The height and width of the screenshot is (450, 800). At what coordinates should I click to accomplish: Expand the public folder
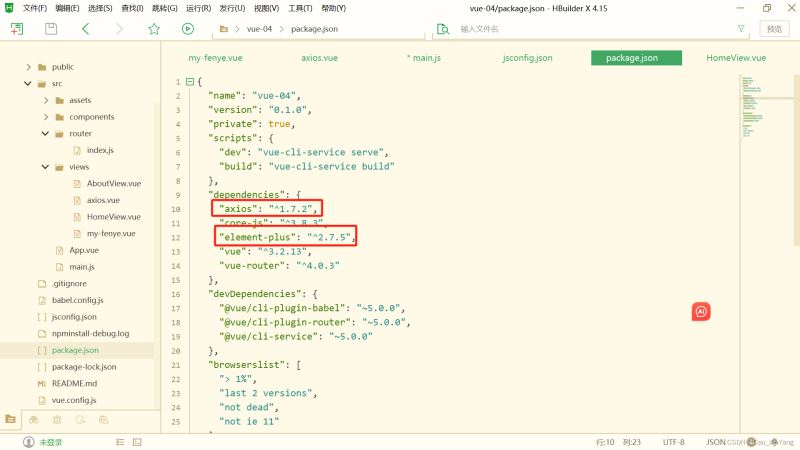click(x=29, y=67)
